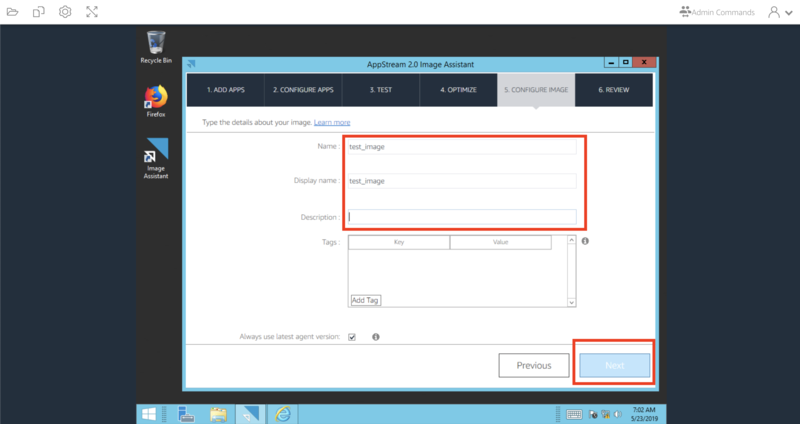Click the Tags scrollbar down arrow
The width and height of the screenshot is (800, 424).
[571, 303]
